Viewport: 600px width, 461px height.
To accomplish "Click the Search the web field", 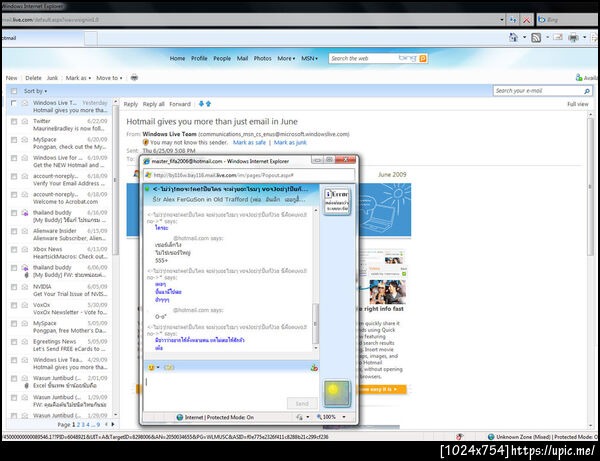I will point(364,59).
